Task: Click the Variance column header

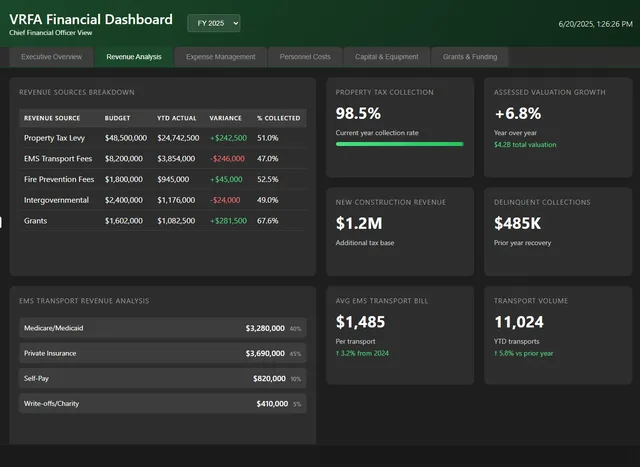Action: (x=225, y=118)
